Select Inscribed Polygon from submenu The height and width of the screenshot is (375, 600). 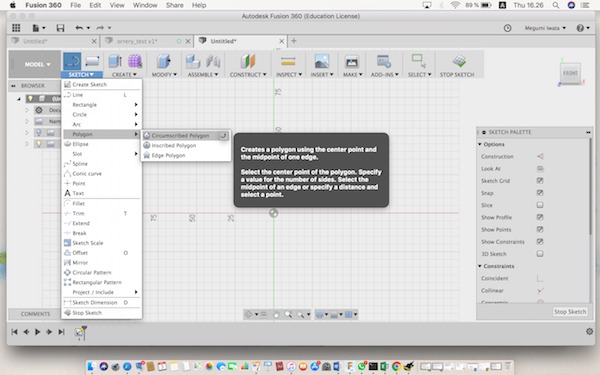coord(186,145)
